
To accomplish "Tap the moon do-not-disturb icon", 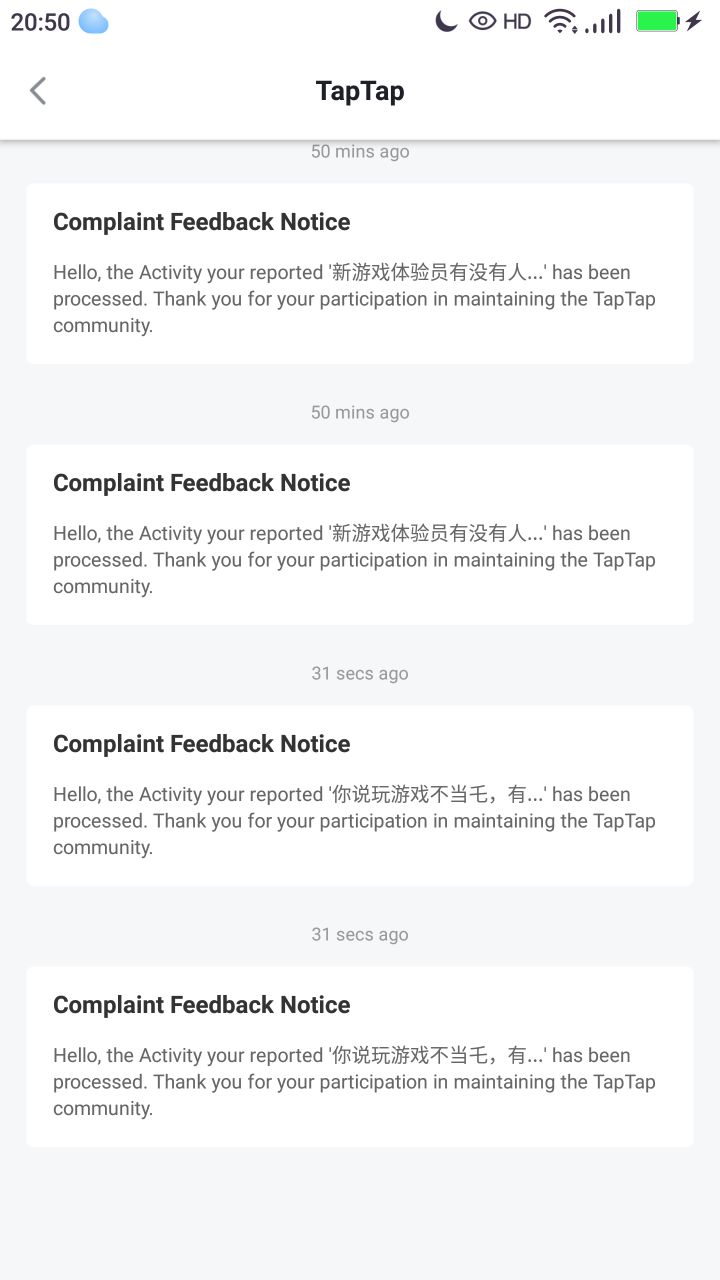I will click(x=446, y=21).
